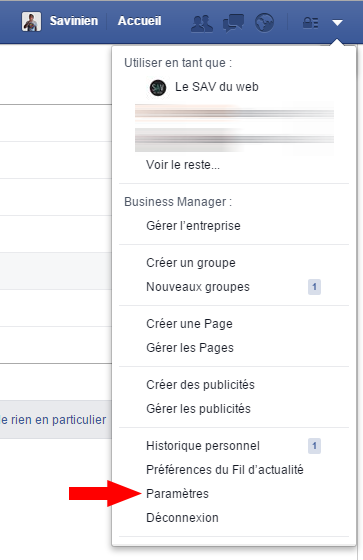Viewport: 363px width, 560px height.
Task: Click the 'rien en particulier' text
Action: coord(58,420)
